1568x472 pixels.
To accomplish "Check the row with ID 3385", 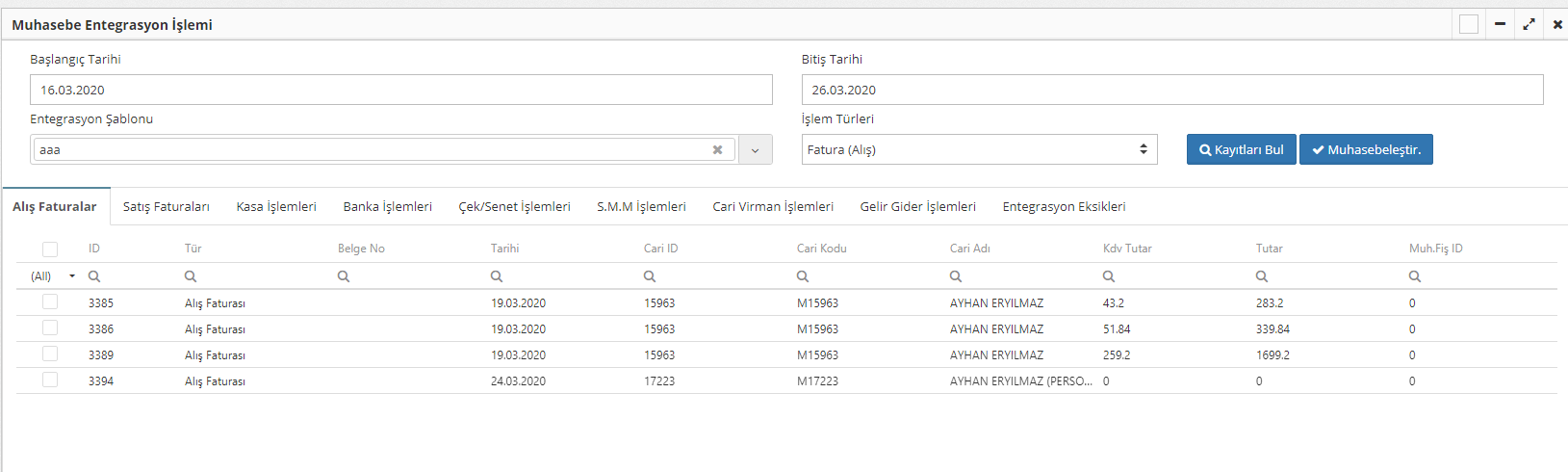I will point(50,302).
